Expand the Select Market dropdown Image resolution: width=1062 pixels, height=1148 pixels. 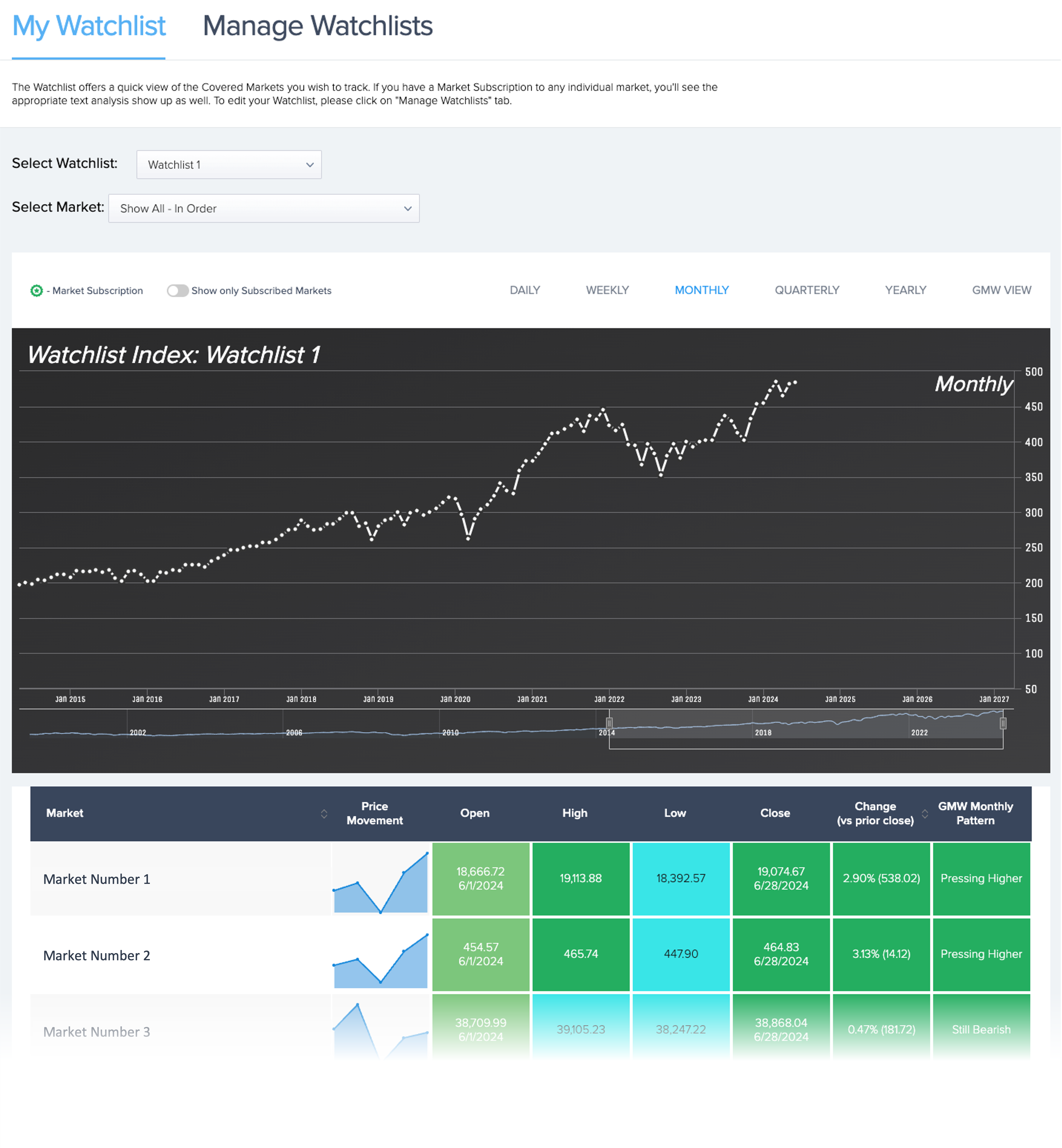(263, 208)
